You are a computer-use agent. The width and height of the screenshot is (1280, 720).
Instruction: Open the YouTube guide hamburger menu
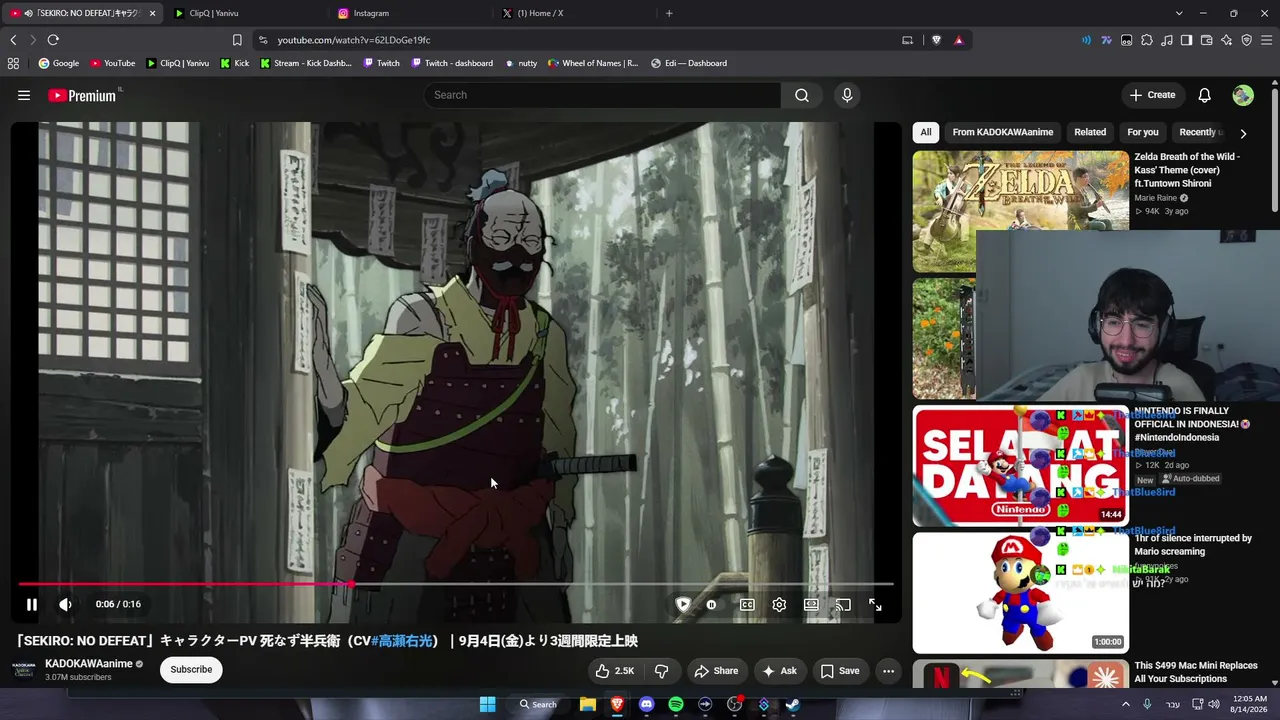24,95
